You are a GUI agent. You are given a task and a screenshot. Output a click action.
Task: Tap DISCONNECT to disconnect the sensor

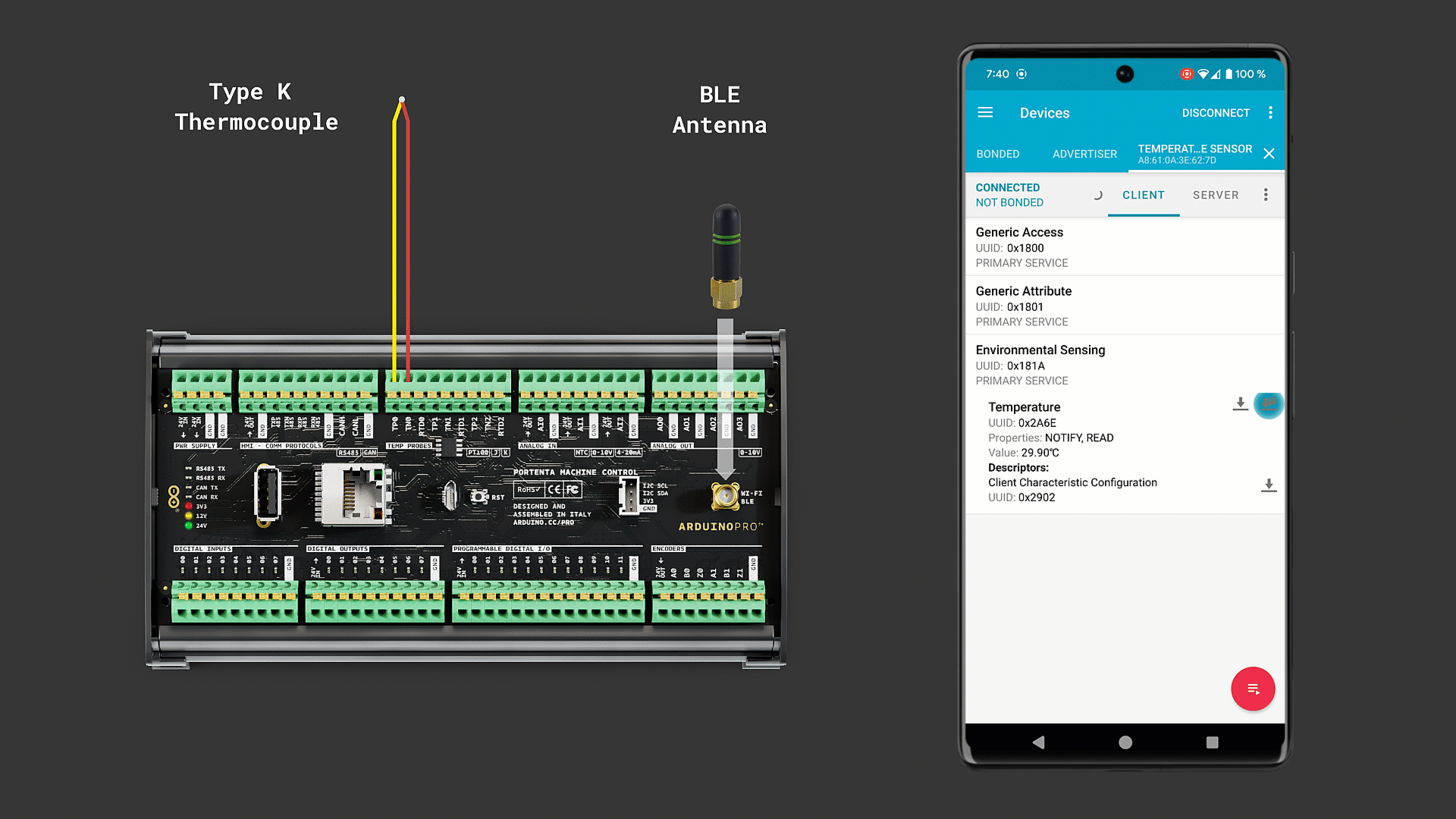[1216, 112]
